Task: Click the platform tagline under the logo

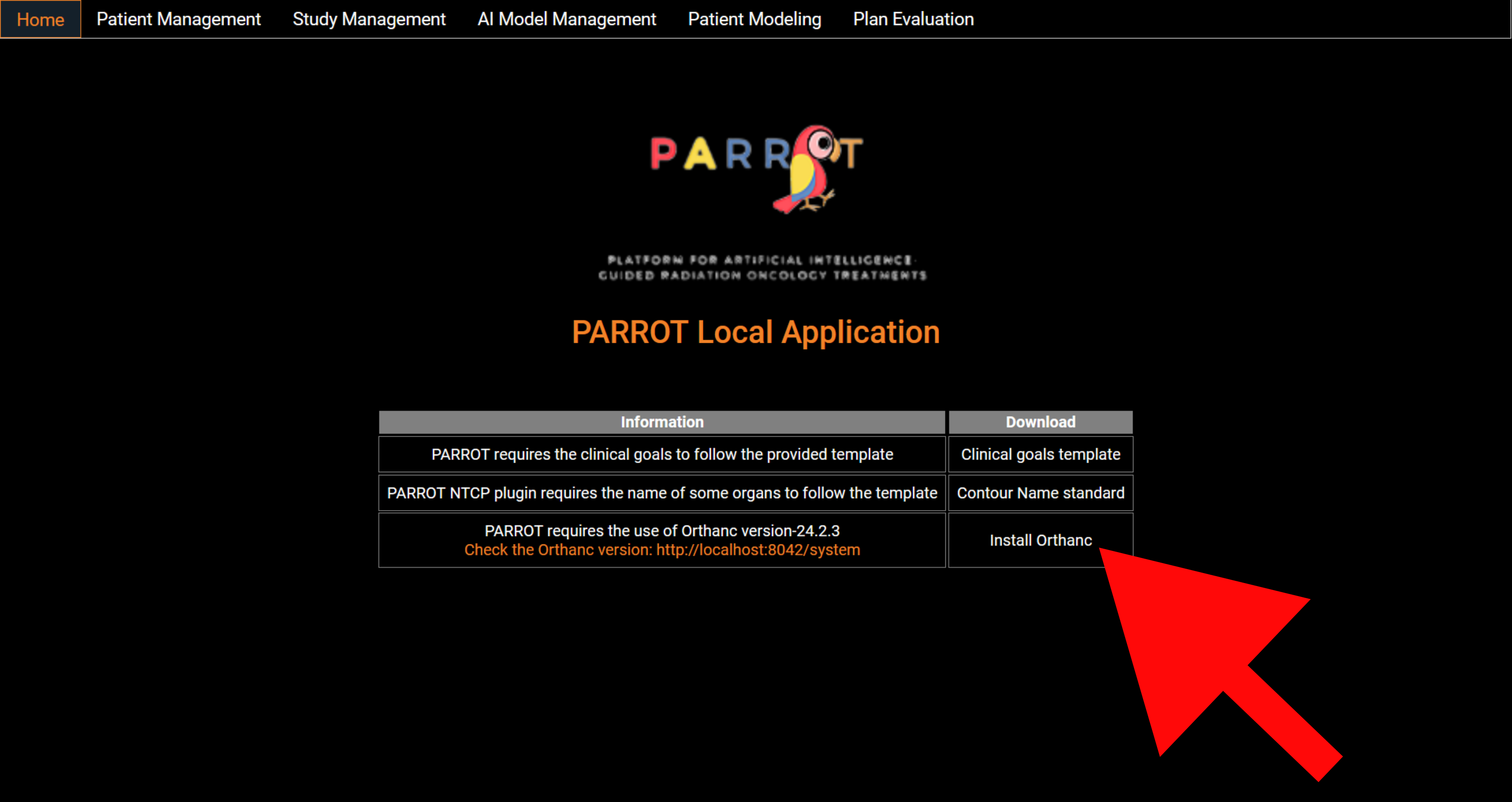Action: (762, 268)
